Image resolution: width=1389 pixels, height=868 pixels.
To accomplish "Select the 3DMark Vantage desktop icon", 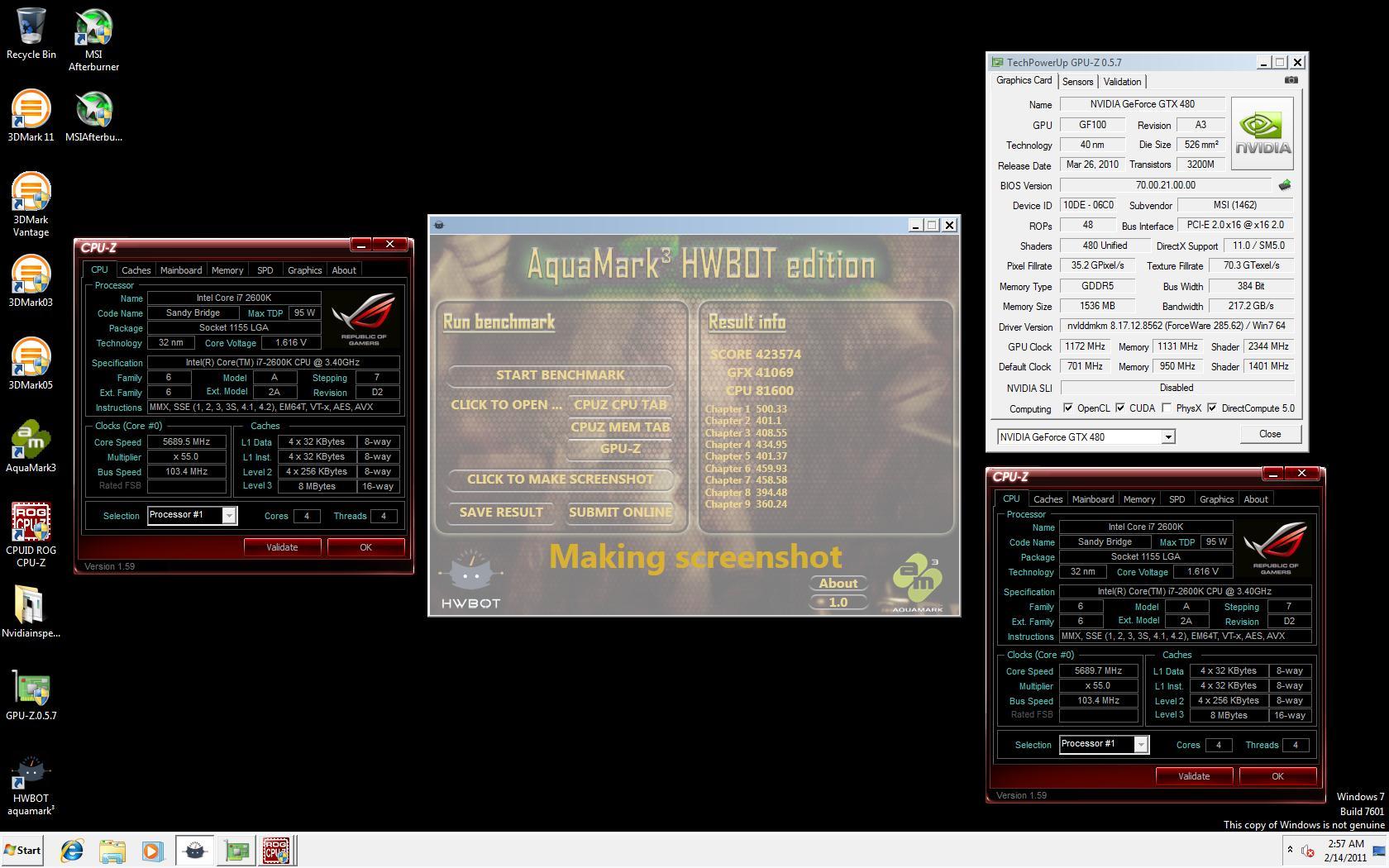I will pos(31,204).
